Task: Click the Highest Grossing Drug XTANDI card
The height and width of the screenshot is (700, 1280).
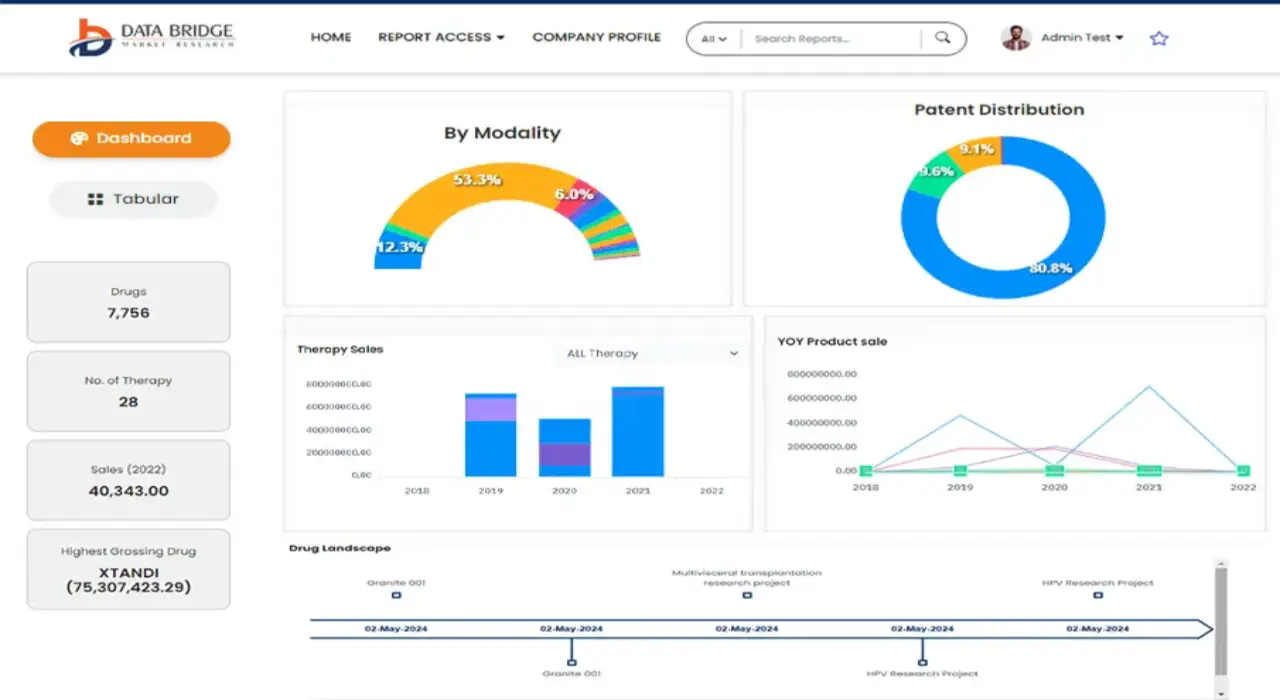Action: coord(128,569)
